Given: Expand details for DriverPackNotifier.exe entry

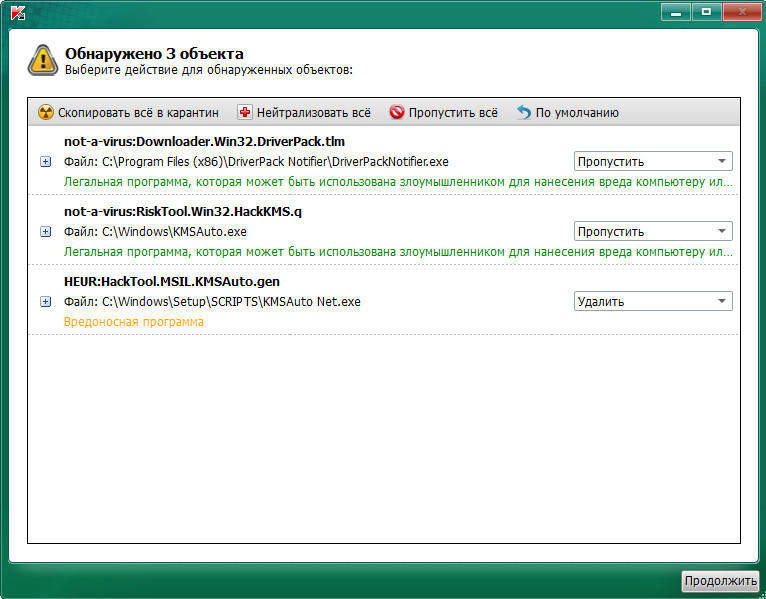Looking at the screenshot, I should 45,162.
